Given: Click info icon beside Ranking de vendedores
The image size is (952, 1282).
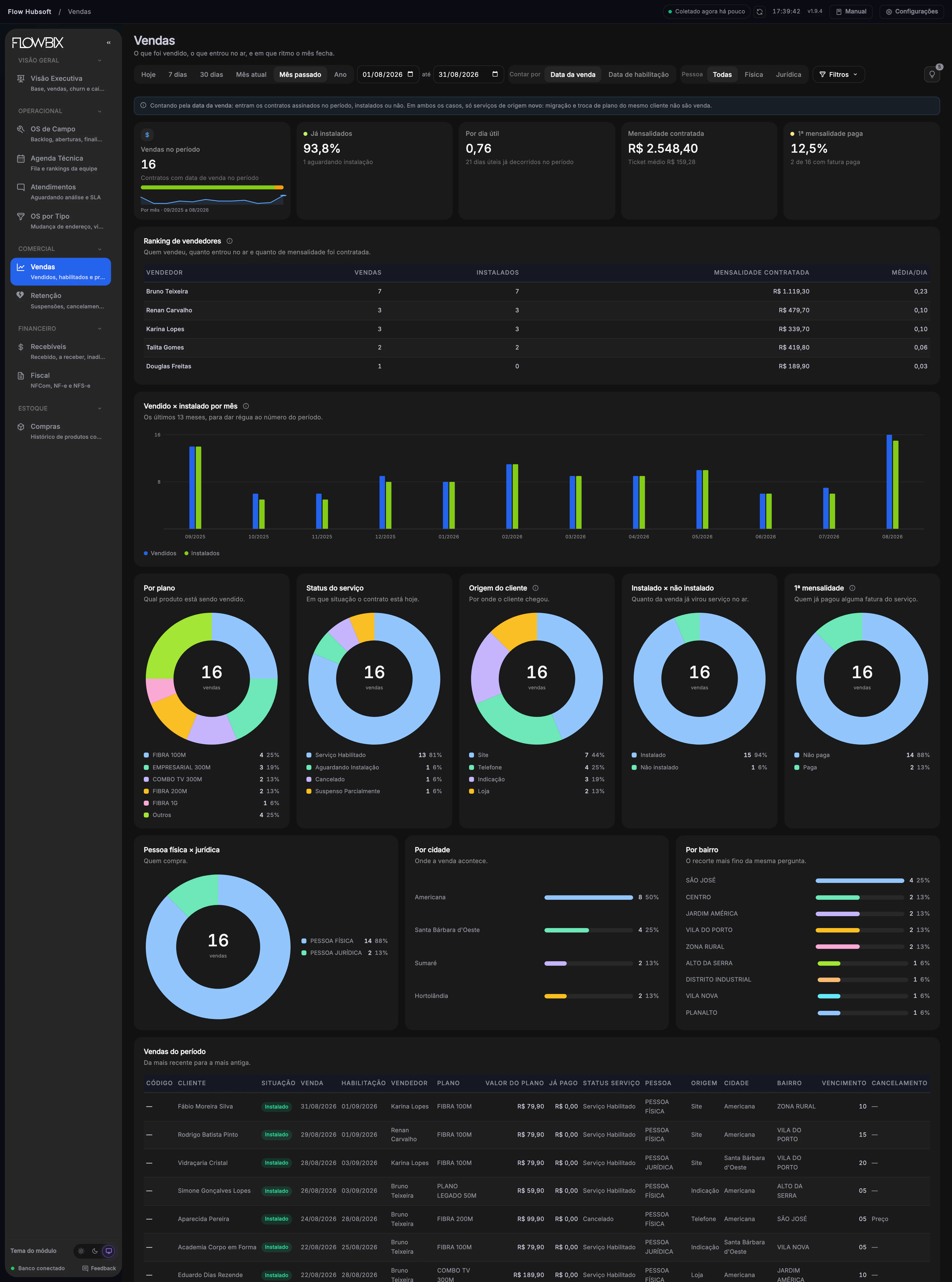Looking at the screenshot, I should click(229, 241).
